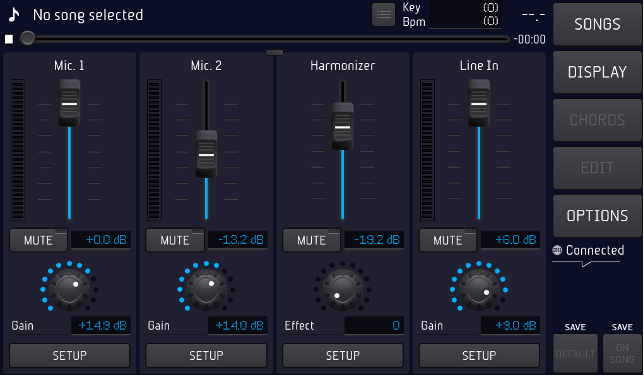The height and width of the screenshot is (376, 644).
Task: Click the song progress slider knob
Action: (28, 39)
